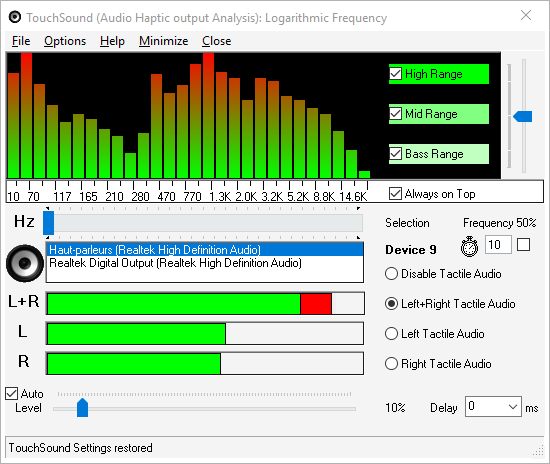Click the 470 frequency label
This screenshot has height=464, width=550.
point(166,197)
